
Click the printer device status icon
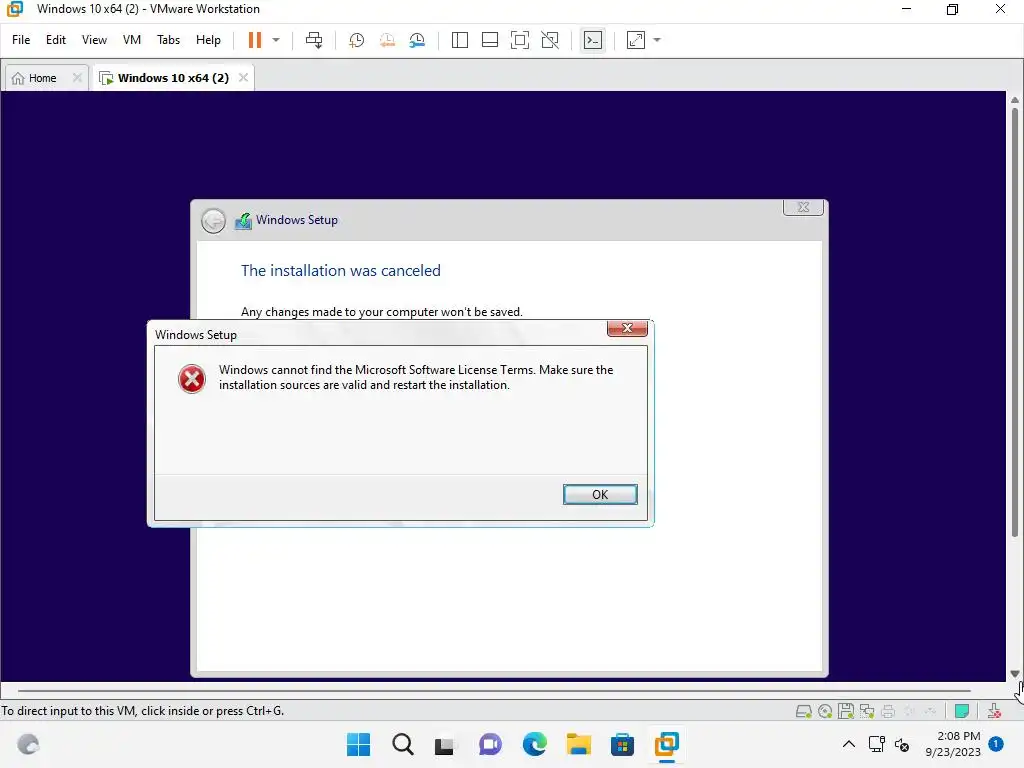pos(888,711)
